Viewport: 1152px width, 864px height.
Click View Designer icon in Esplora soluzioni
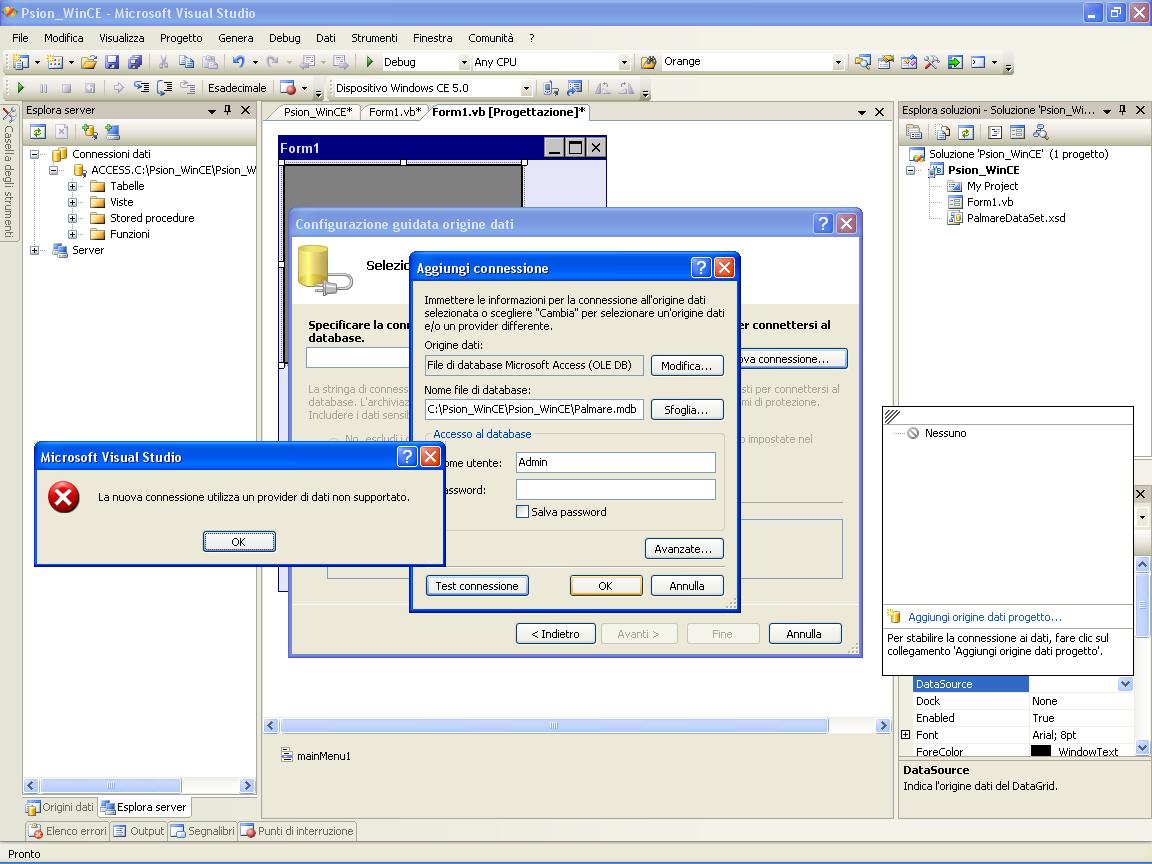pyautogui.click(x=1018, y=132)
